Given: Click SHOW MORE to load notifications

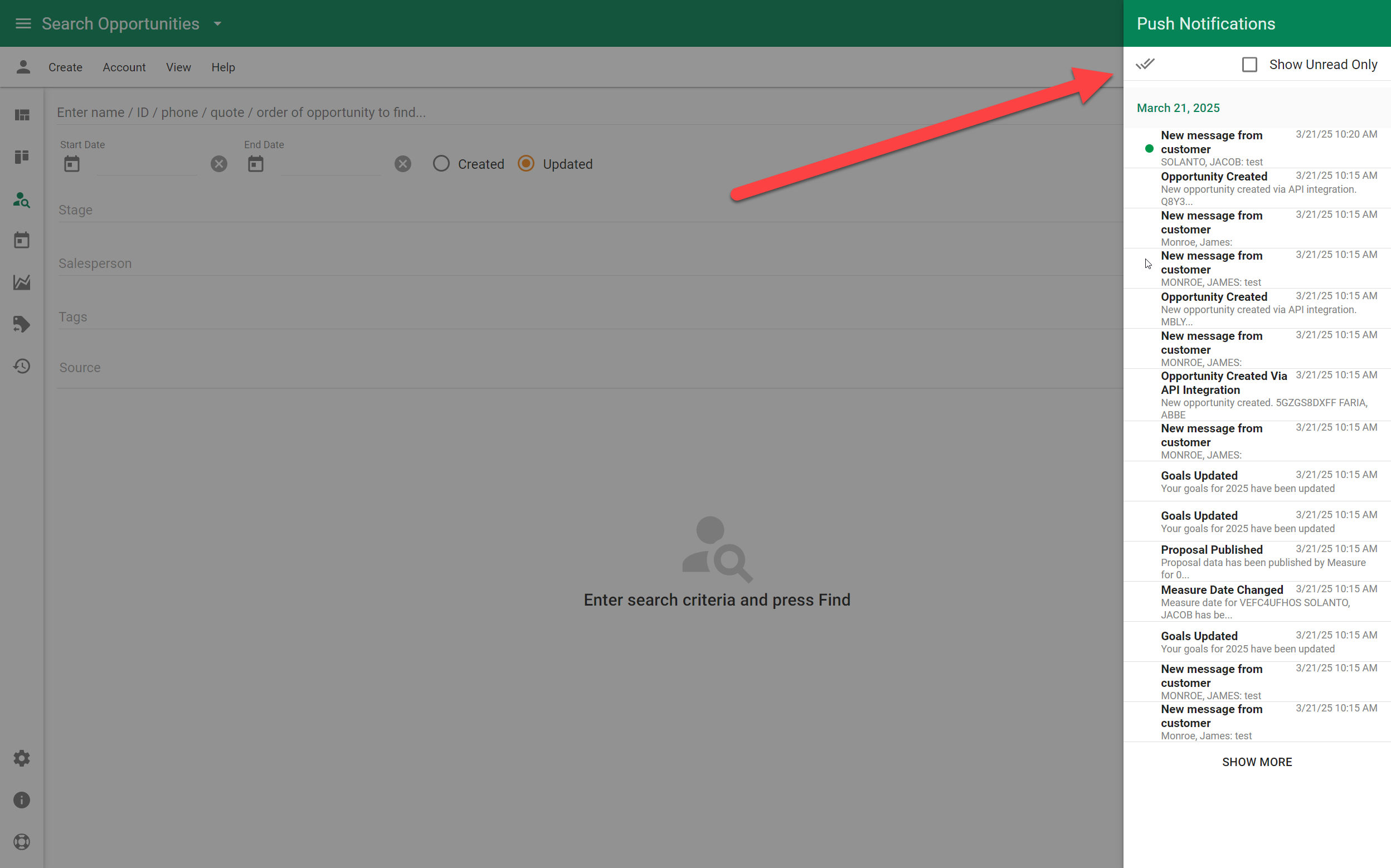Looking at the screenshot, I should (1257, 762).
